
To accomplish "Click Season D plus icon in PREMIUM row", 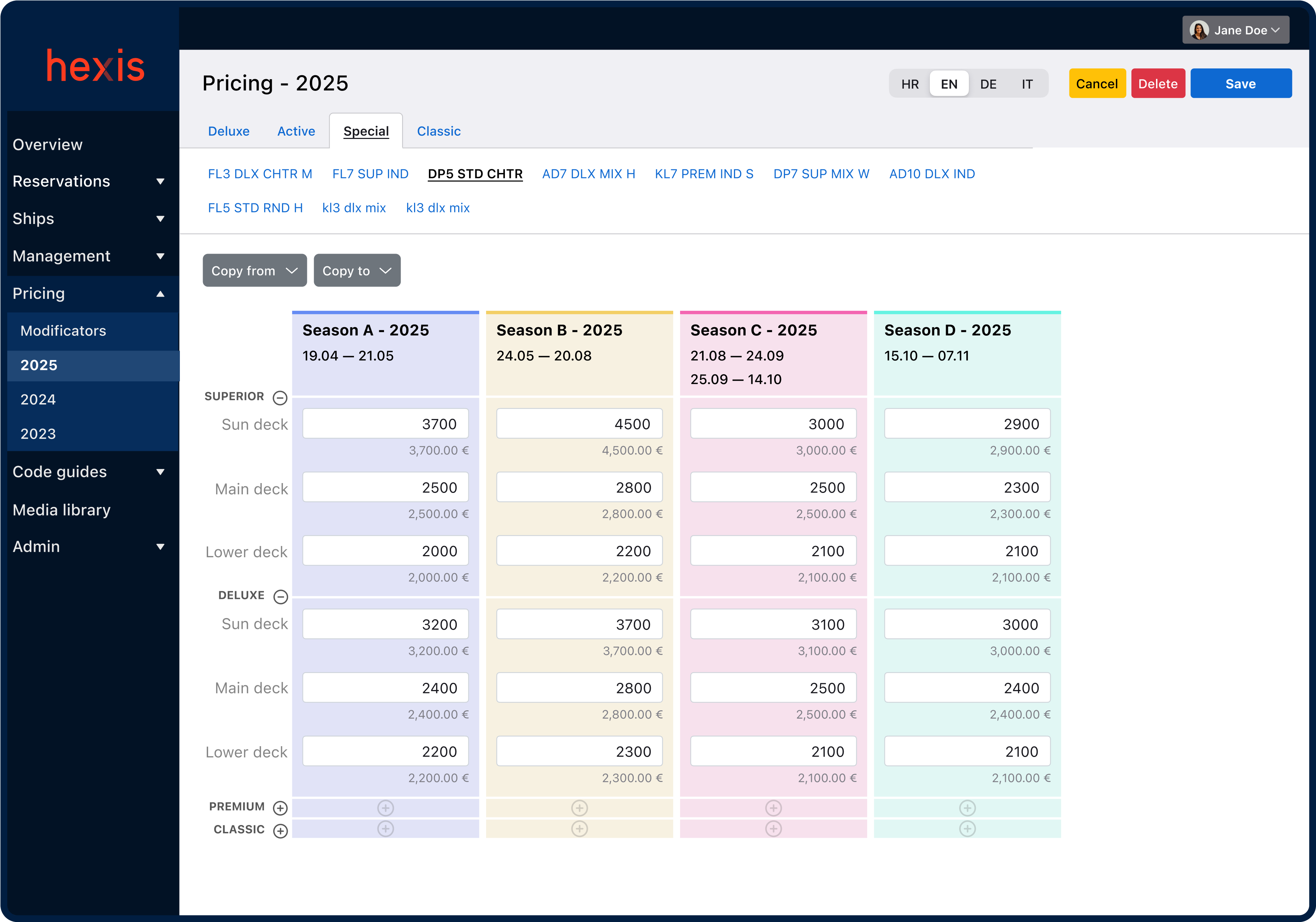I will (967, 807).
